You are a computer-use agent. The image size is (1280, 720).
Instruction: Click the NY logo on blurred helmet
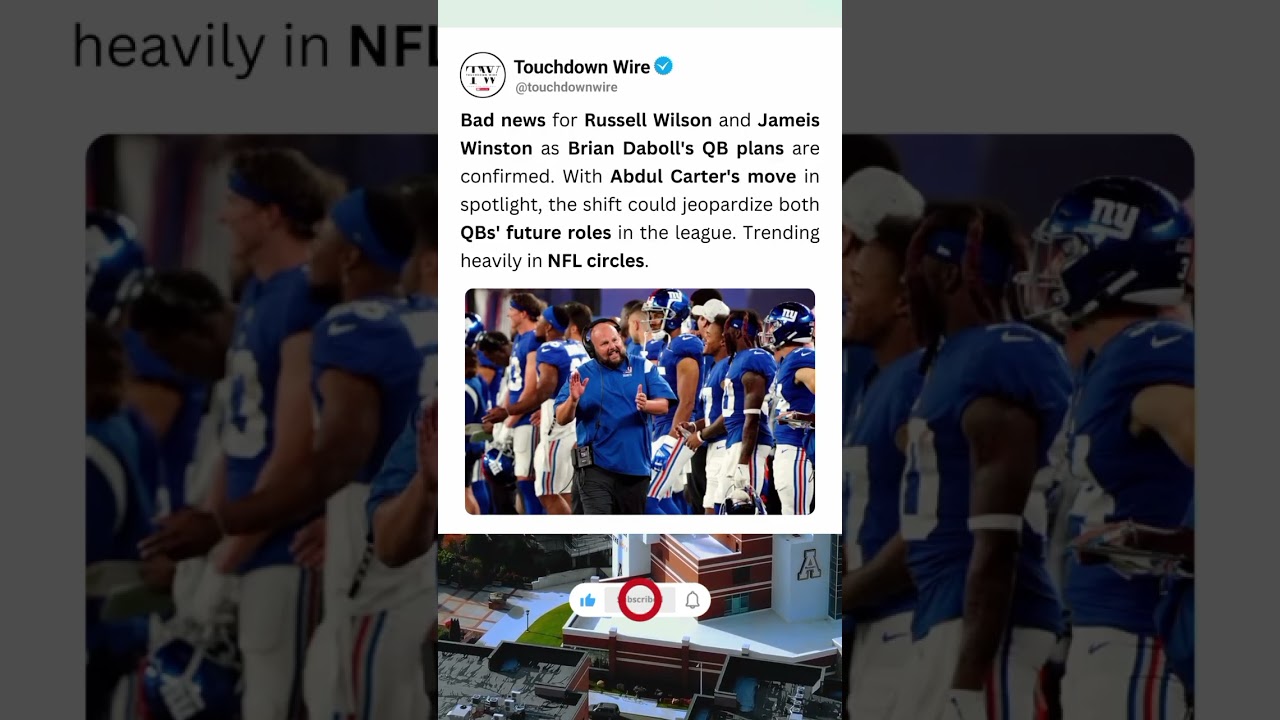coord(1111,216)
